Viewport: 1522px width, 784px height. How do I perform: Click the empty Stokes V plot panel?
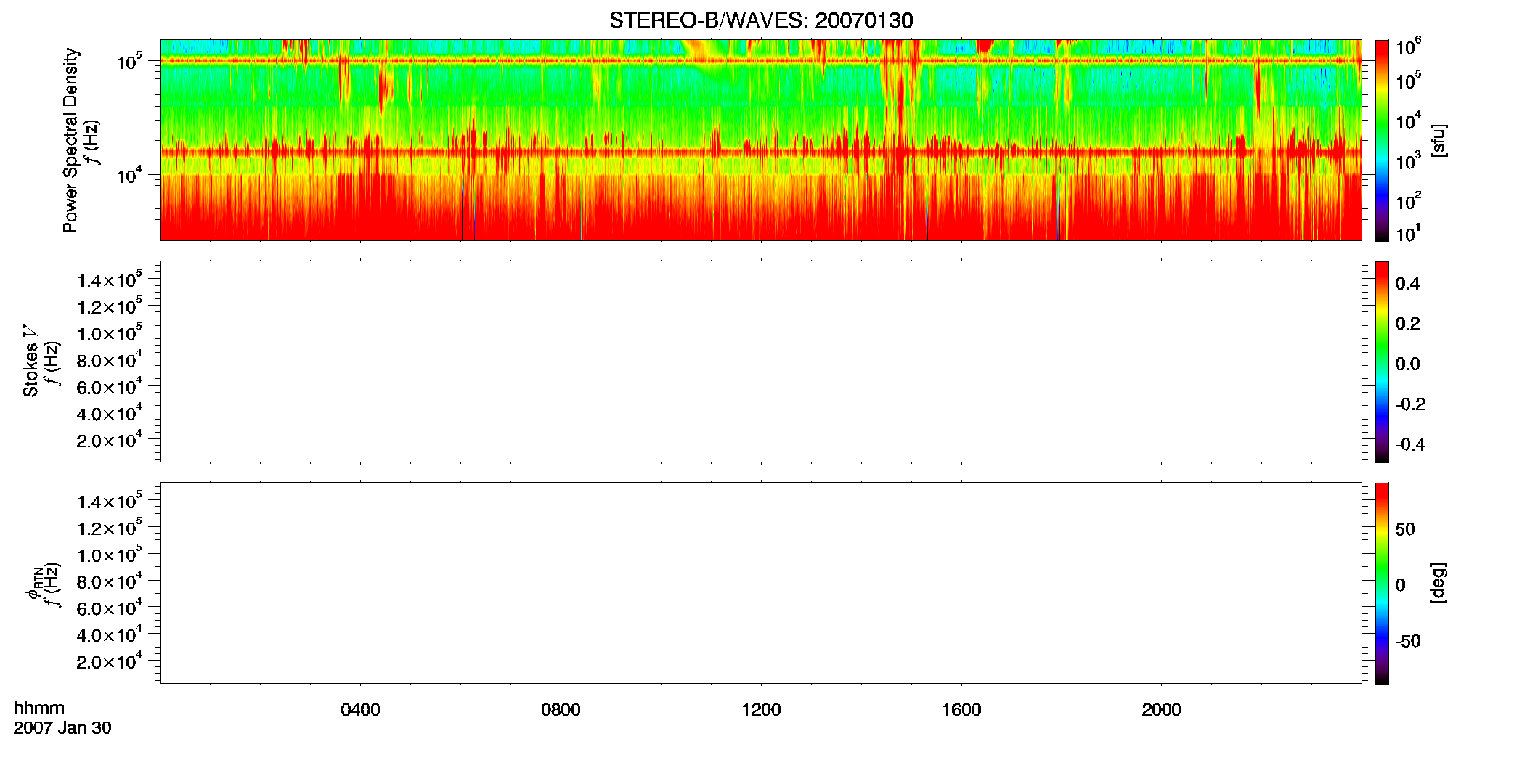coord(761,362)
